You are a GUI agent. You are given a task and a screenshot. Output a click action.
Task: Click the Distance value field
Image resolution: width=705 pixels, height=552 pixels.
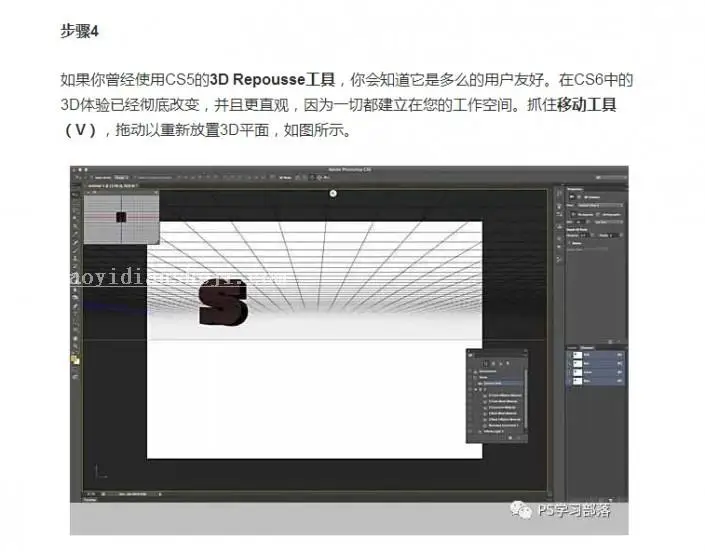pos(584,235)
